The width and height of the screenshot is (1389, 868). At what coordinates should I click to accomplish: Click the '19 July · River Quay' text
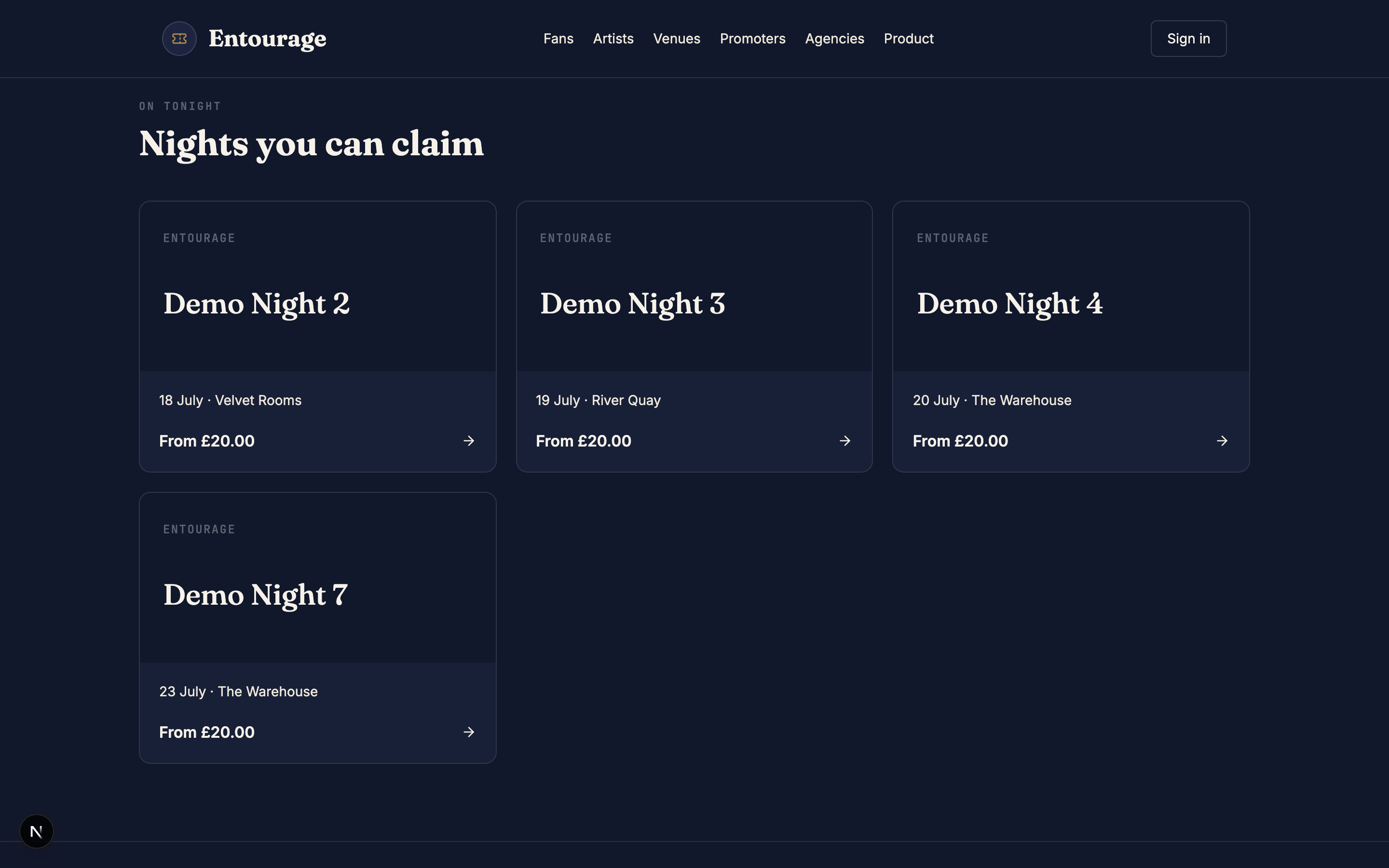pyautogui.click(x=598, y=400)
